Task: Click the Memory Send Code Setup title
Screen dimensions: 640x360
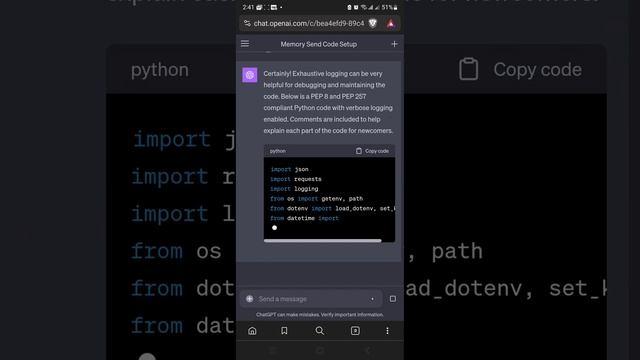Action: pos(318,44)
